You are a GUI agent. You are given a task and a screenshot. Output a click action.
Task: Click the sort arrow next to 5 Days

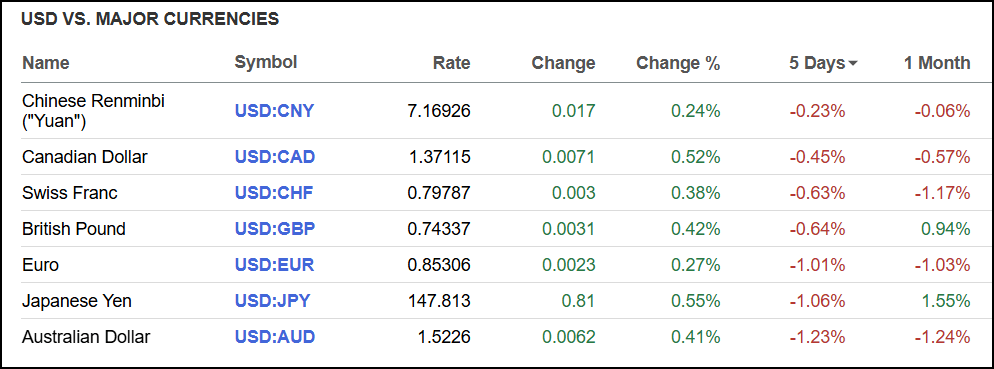[x=853, y=63]
